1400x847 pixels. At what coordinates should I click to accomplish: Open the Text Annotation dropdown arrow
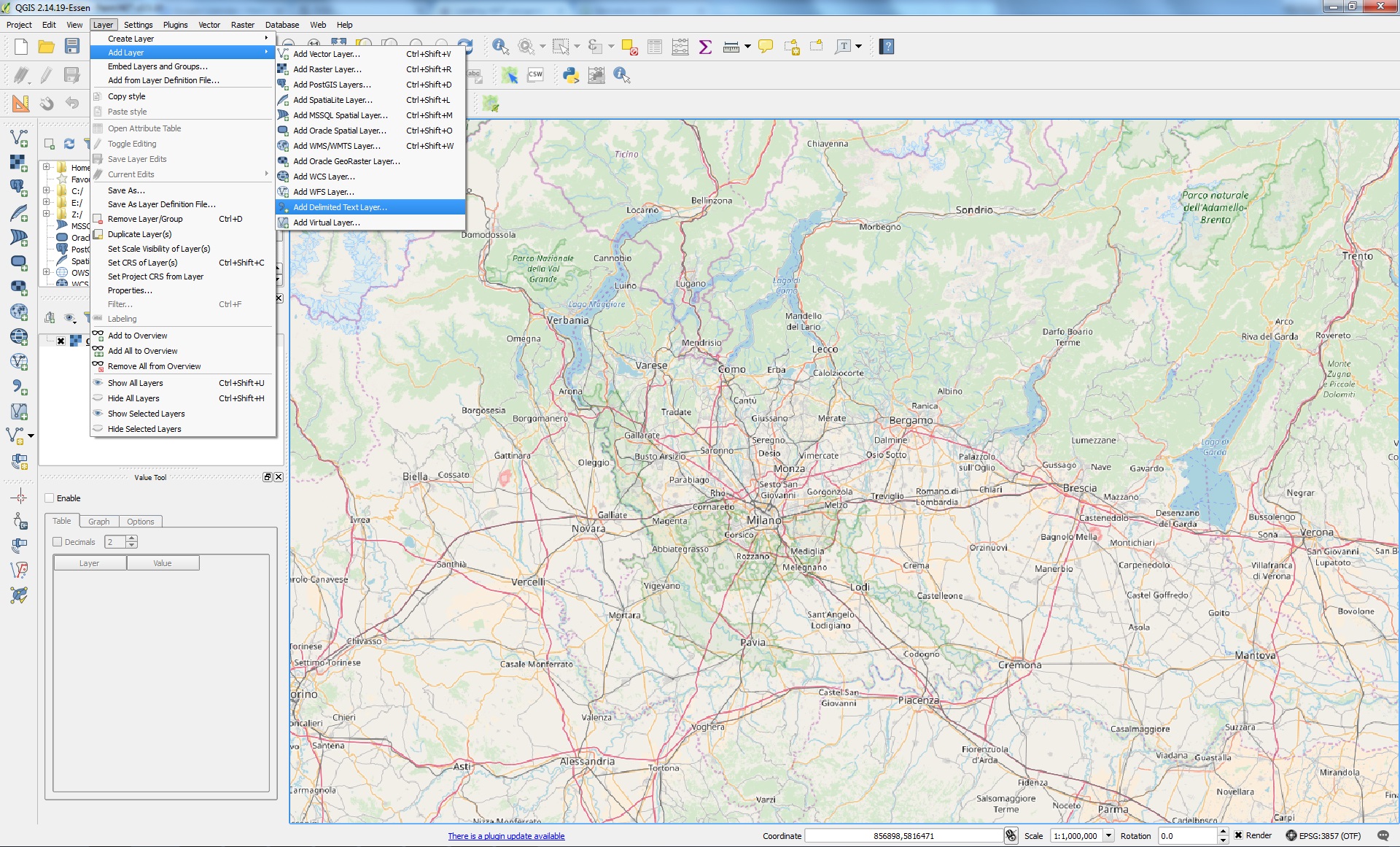pos(859,47)
